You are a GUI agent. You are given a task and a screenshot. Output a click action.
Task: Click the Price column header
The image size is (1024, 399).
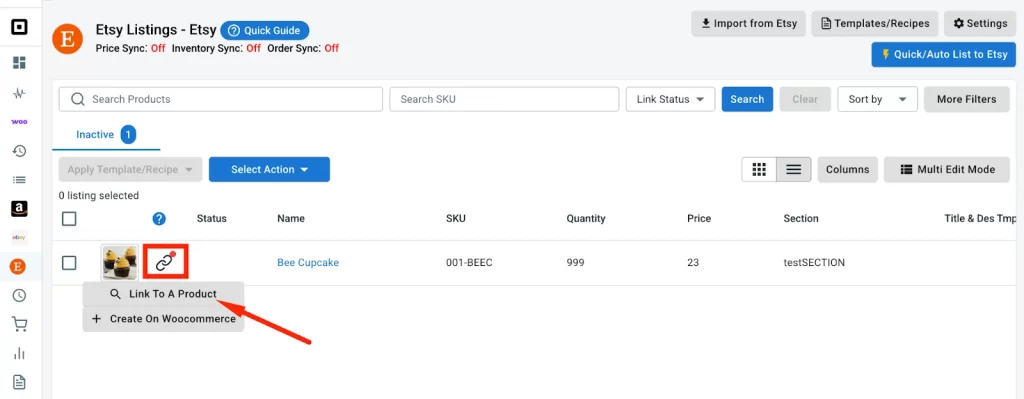click(699, 219)
